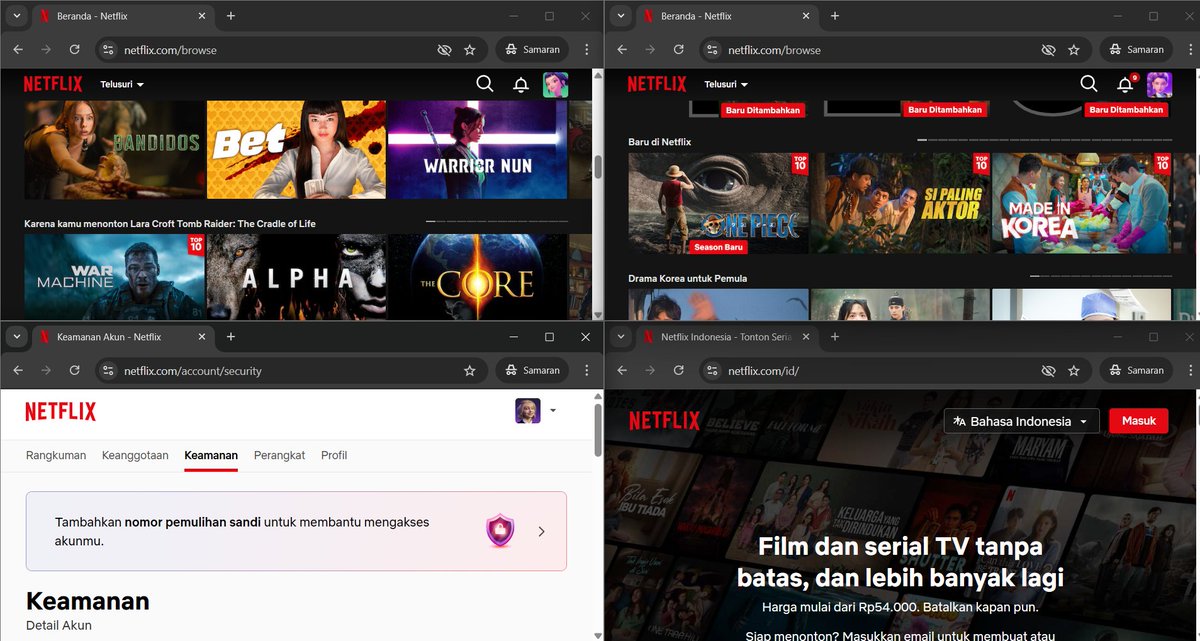The width and height of the screenshot is (1200, 641).
Task: Click vertical scrollbar in top-left Netflix window
Action: point(598,168)
